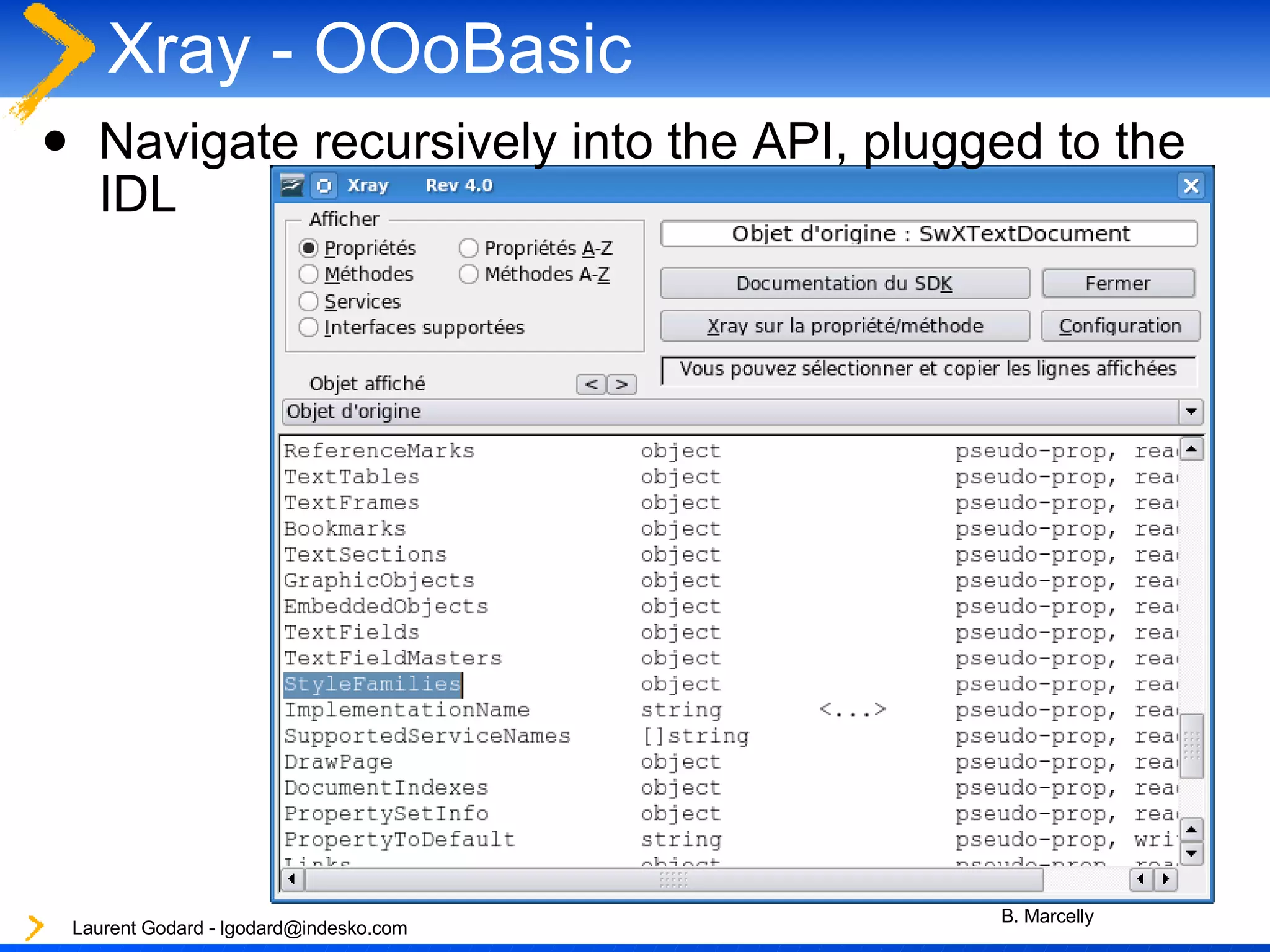This screenshot has width=1270, height=952.
Task: Click the horizontal scroll right arrow
Action: (1166, 879)
